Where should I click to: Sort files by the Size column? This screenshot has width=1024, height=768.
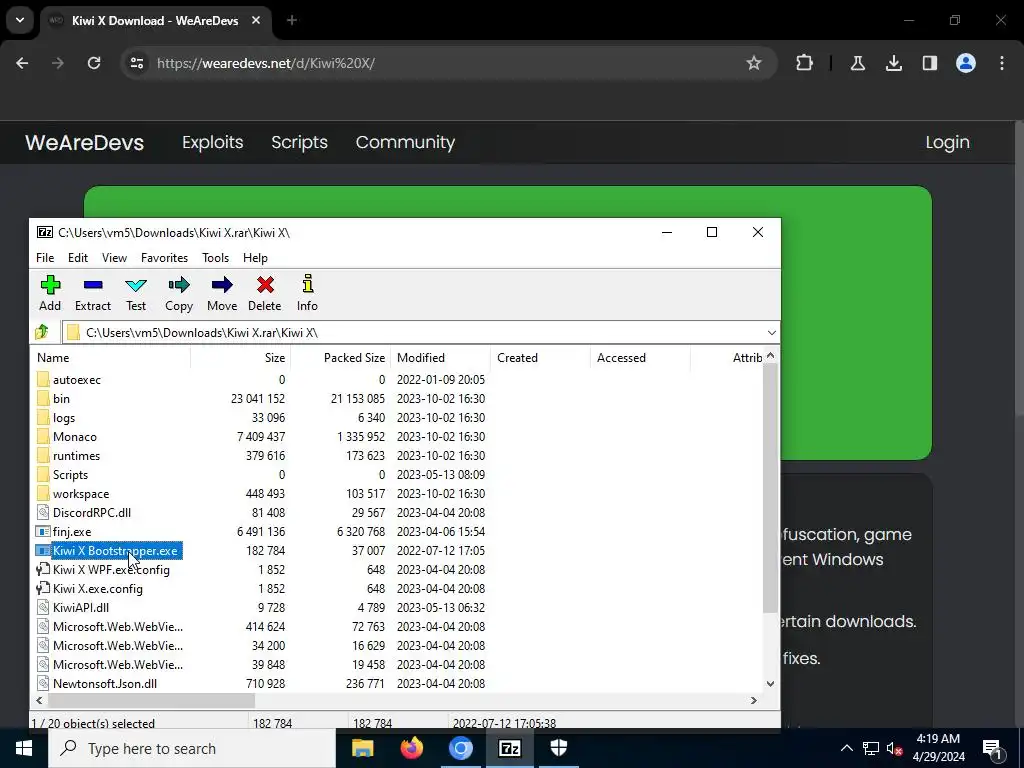[240, 358]
